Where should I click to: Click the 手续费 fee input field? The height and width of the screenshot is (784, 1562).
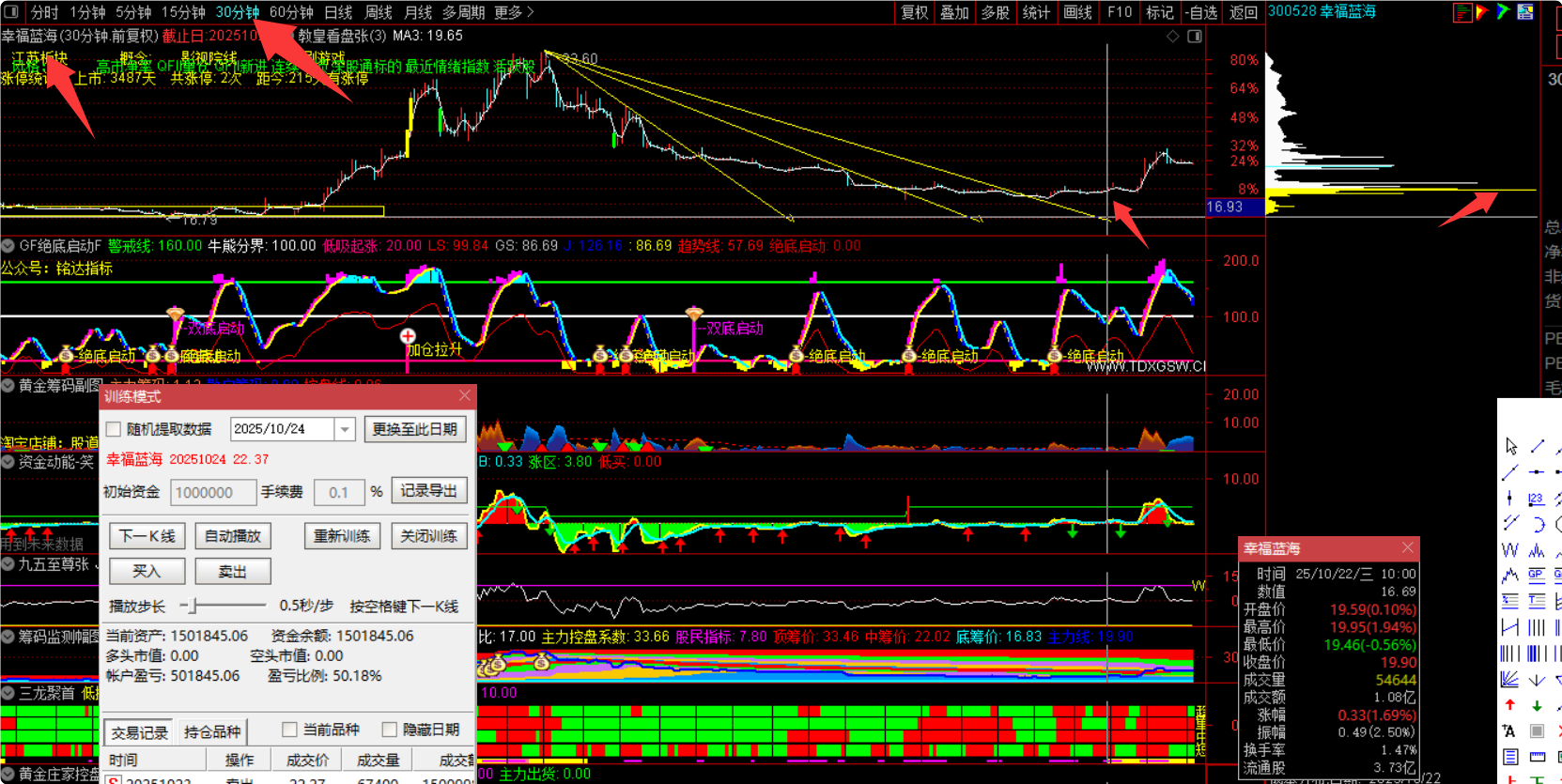tap(339, 492)
